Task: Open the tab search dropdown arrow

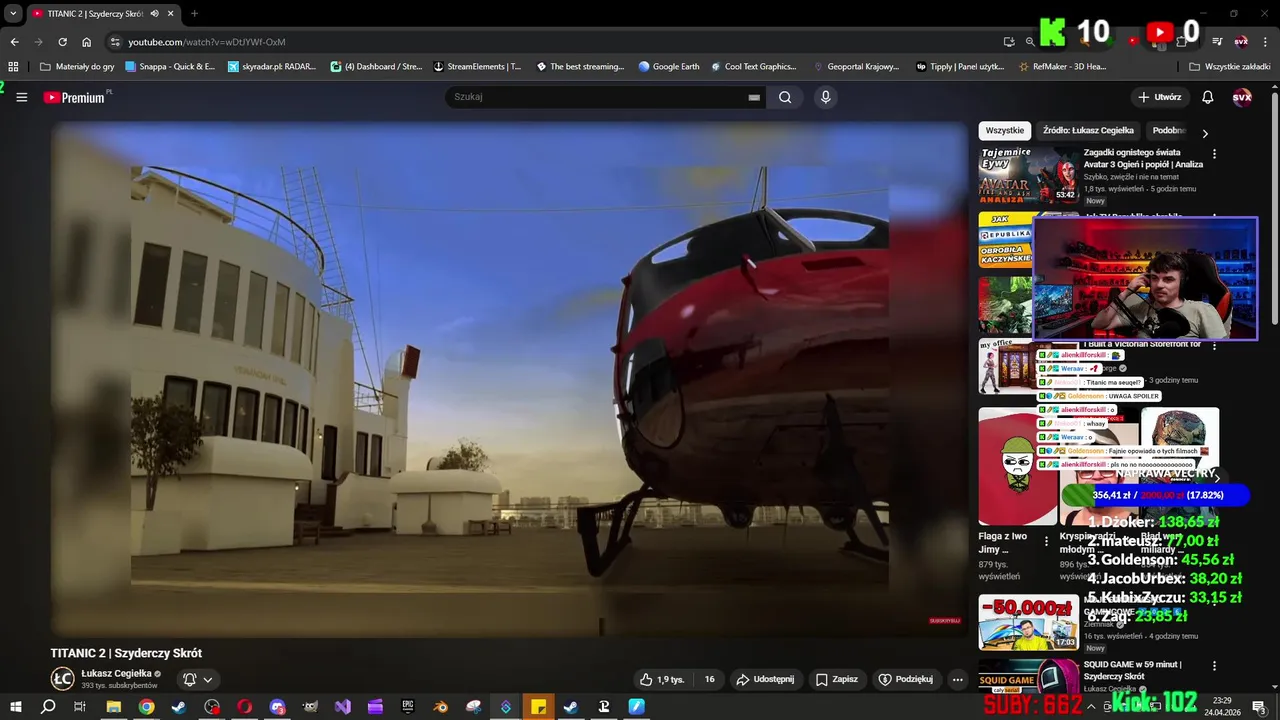Action: coord(13,14)
